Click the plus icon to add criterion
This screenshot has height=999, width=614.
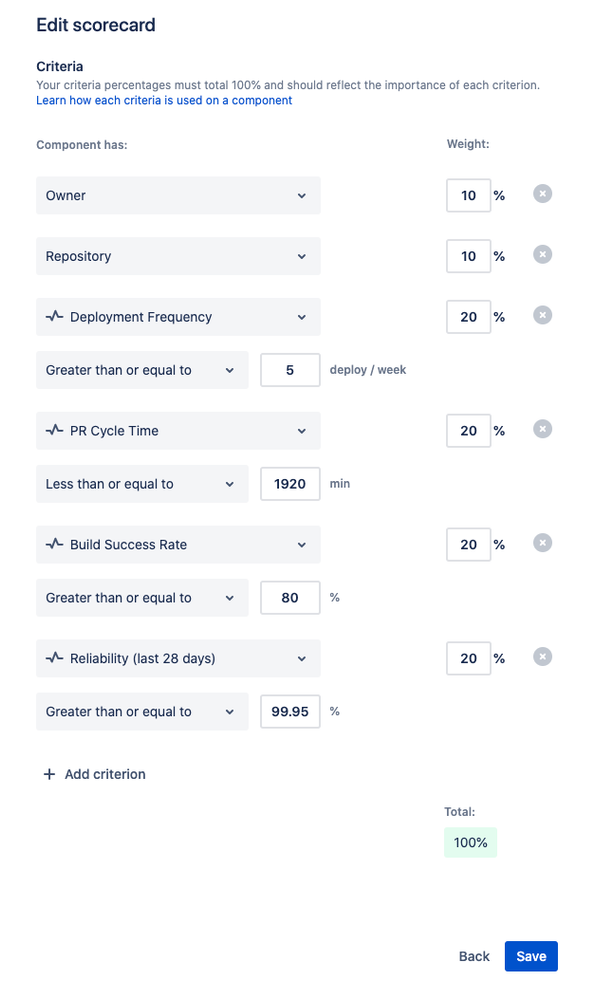click(49, 774)
